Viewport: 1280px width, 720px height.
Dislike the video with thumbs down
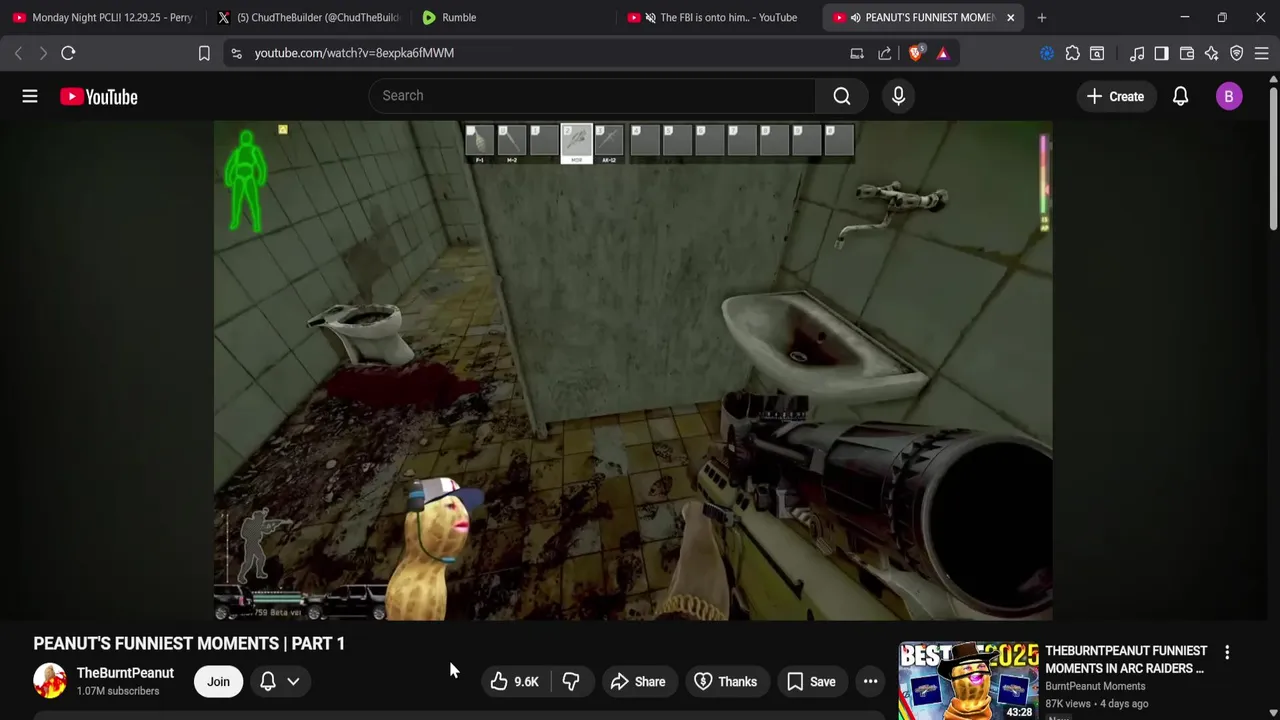571,682
